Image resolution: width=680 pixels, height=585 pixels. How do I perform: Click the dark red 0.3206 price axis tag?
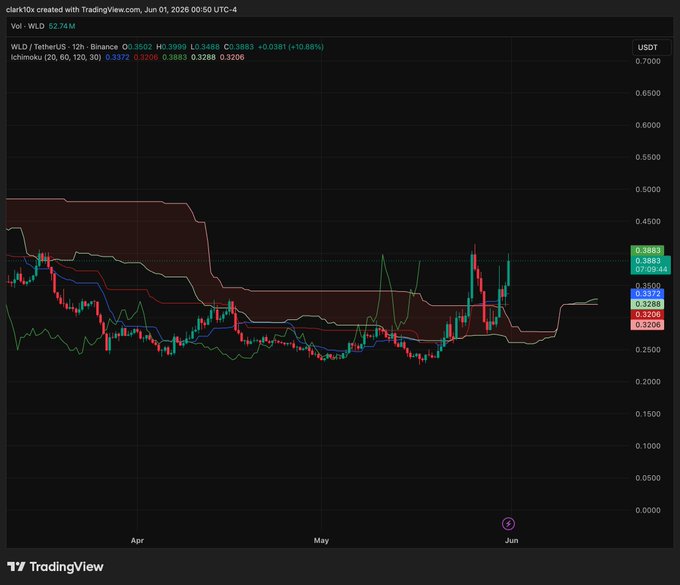point(647,314)
